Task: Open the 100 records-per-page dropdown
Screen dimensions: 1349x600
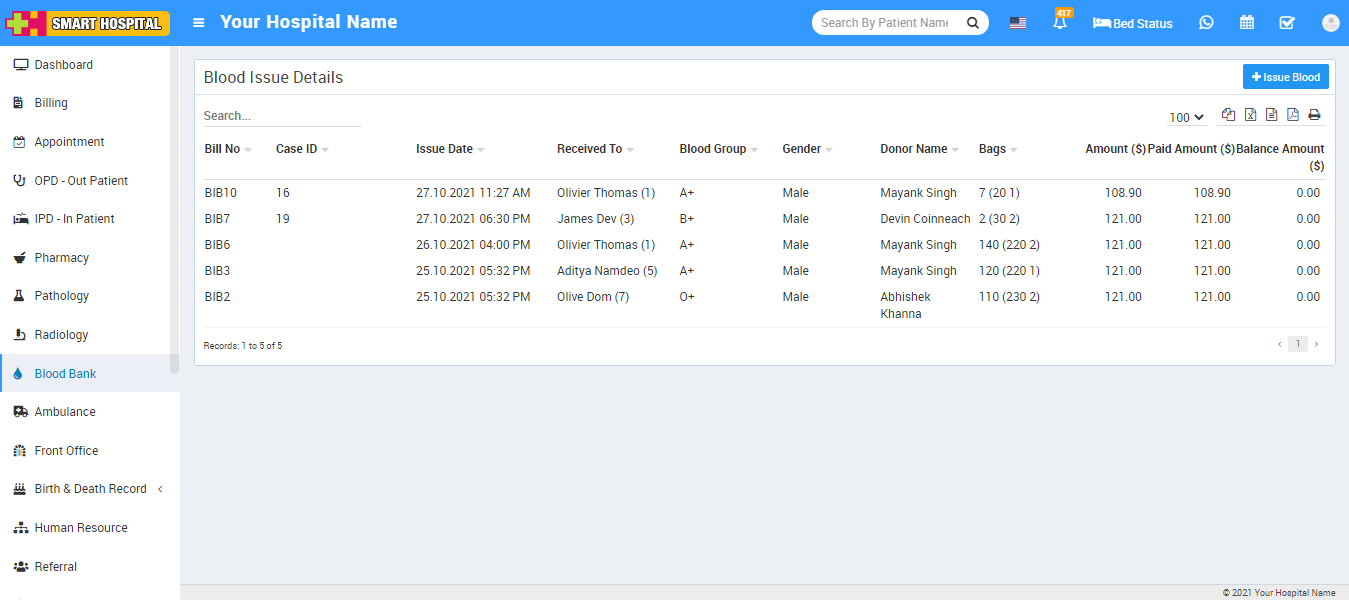Action: tap(1186, 118)
